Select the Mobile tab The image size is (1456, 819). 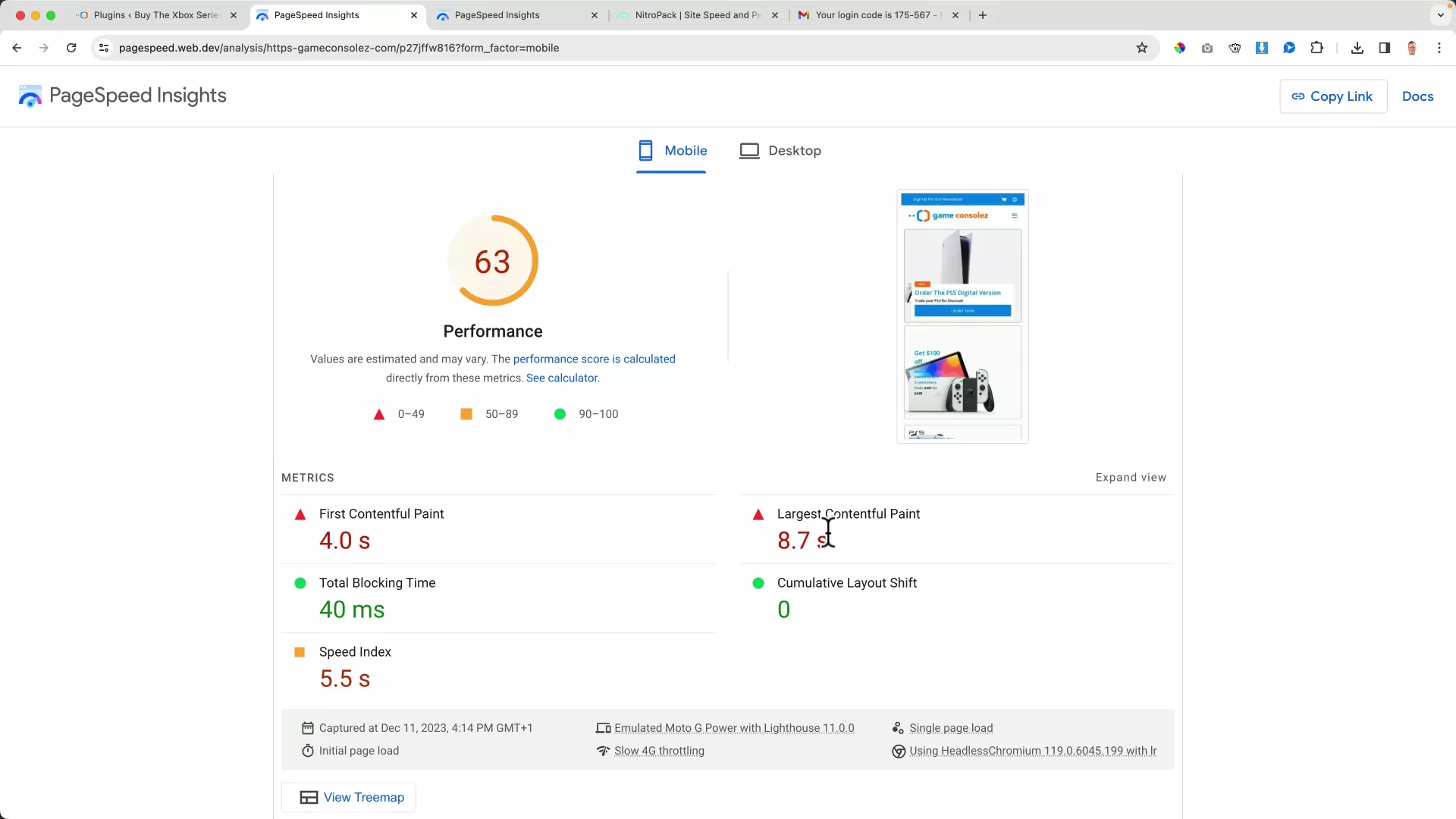[672, 150]
